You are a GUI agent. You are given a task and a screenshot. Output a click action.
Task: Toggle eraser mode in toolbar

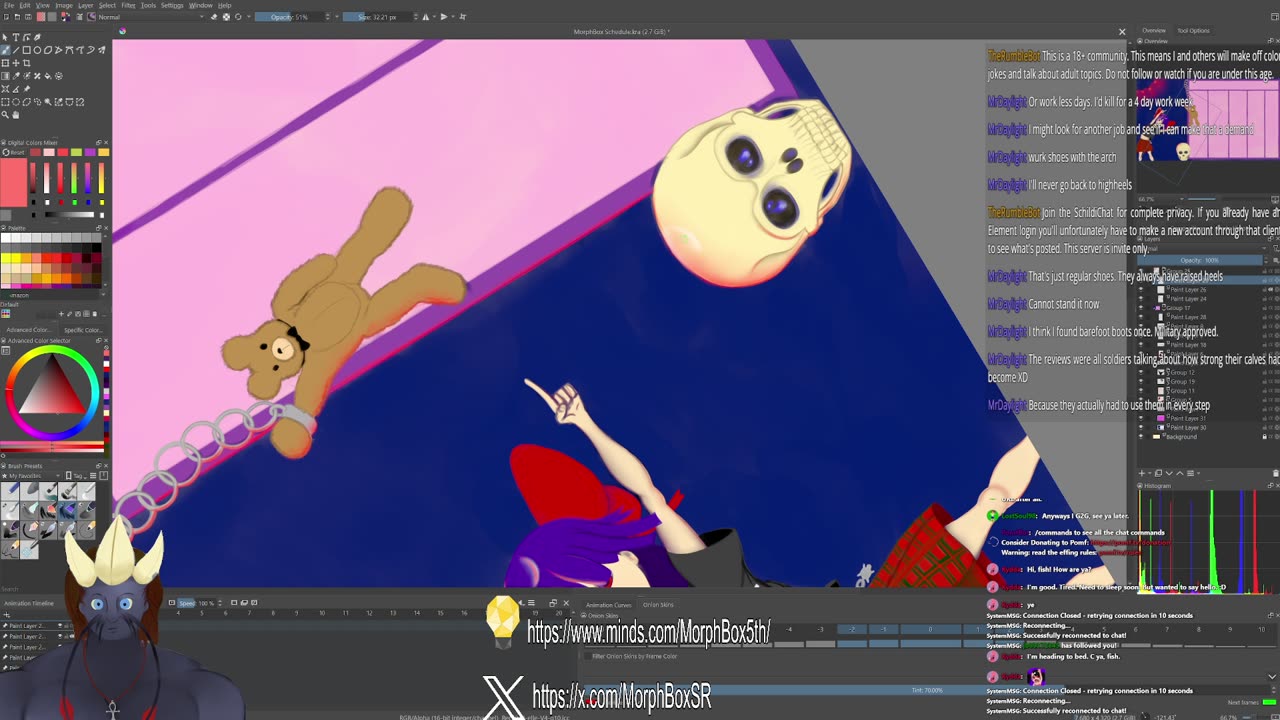[214, 17]
